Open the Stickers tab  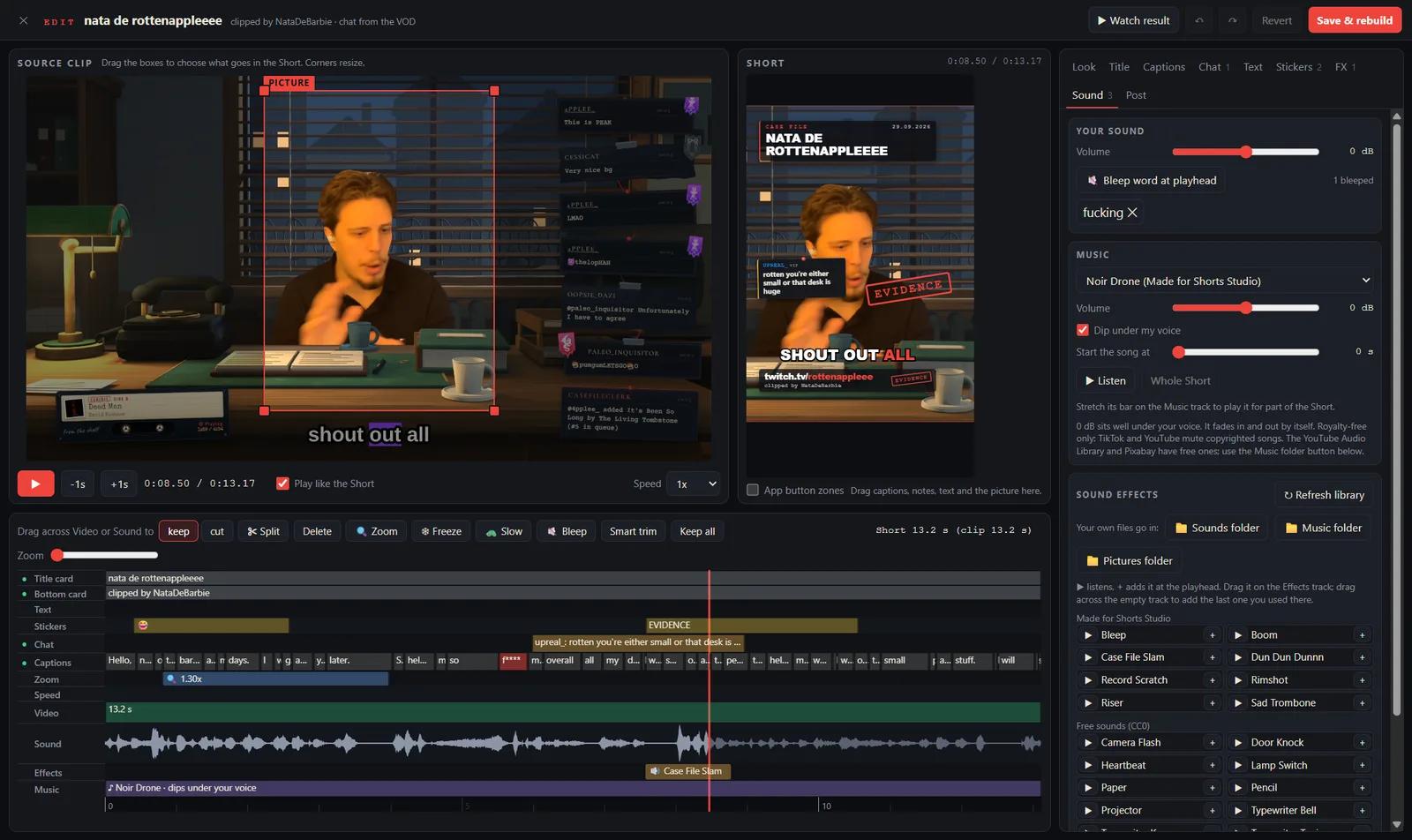[1298, 67]
